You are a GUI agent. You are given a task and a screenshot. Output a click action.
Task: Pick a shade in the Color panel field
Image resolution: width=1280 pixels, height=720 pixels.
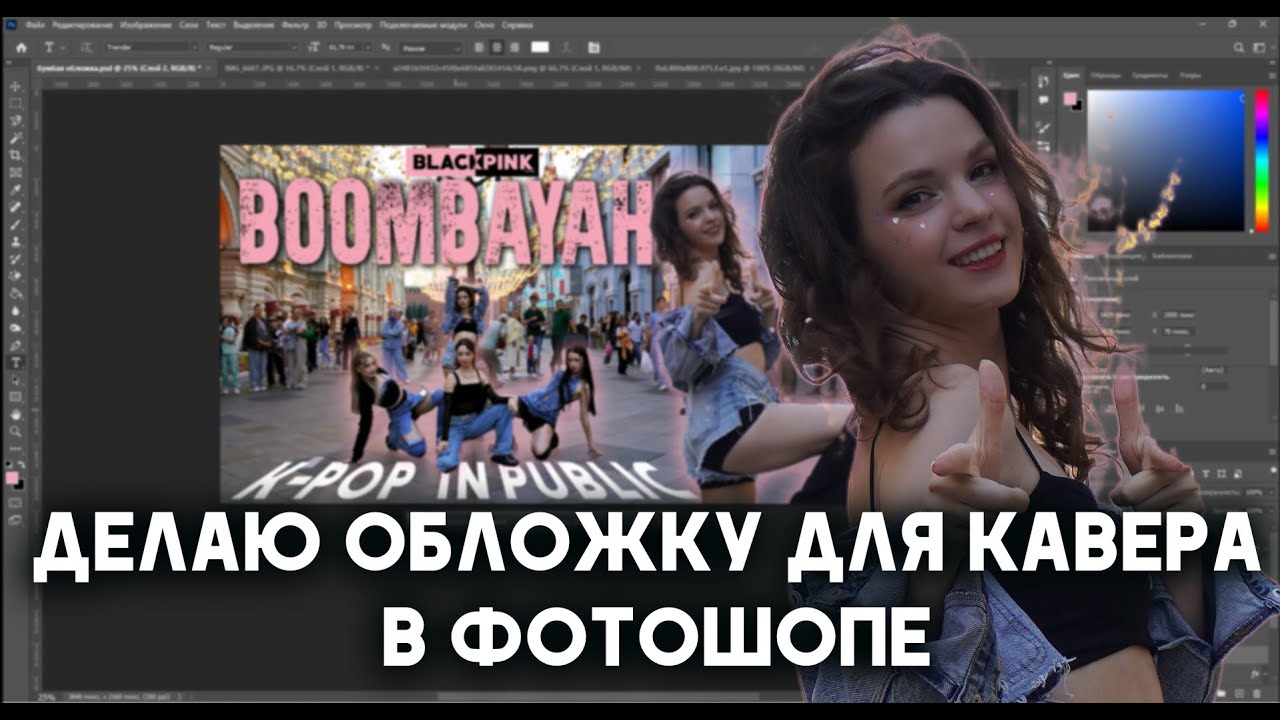1166,160
